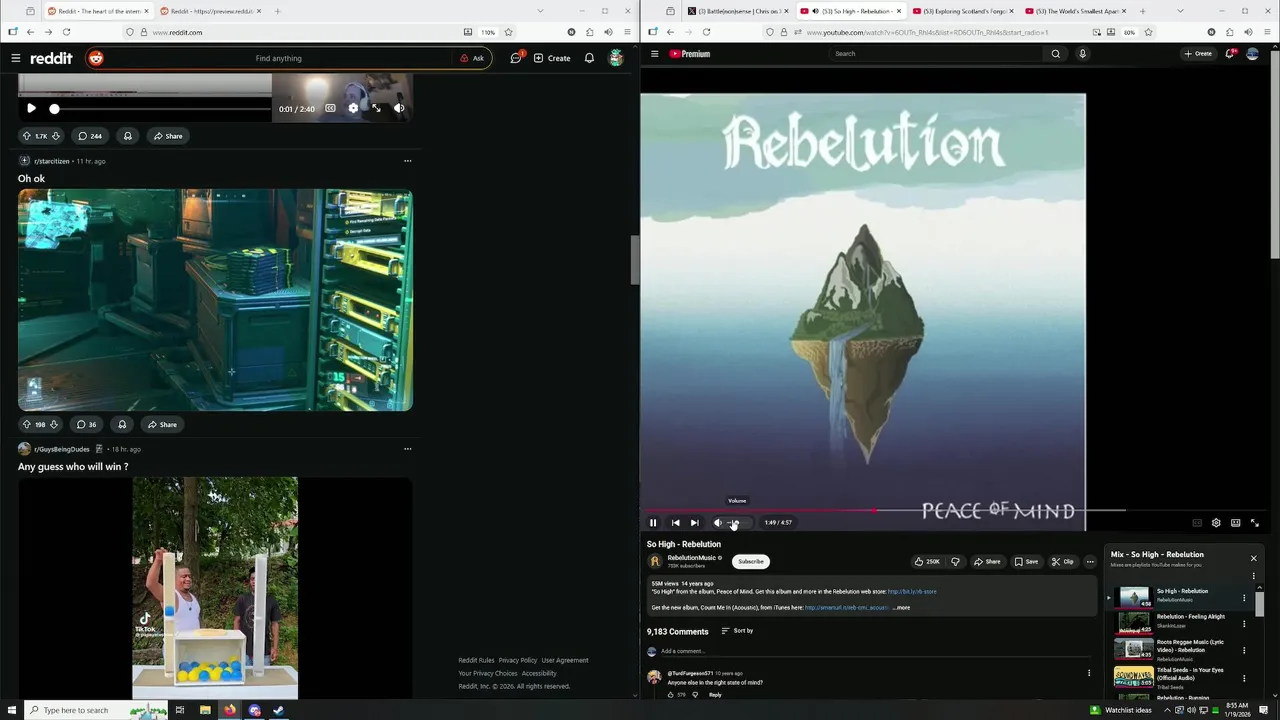Mute the Reddit video player volume

point(399,108)
